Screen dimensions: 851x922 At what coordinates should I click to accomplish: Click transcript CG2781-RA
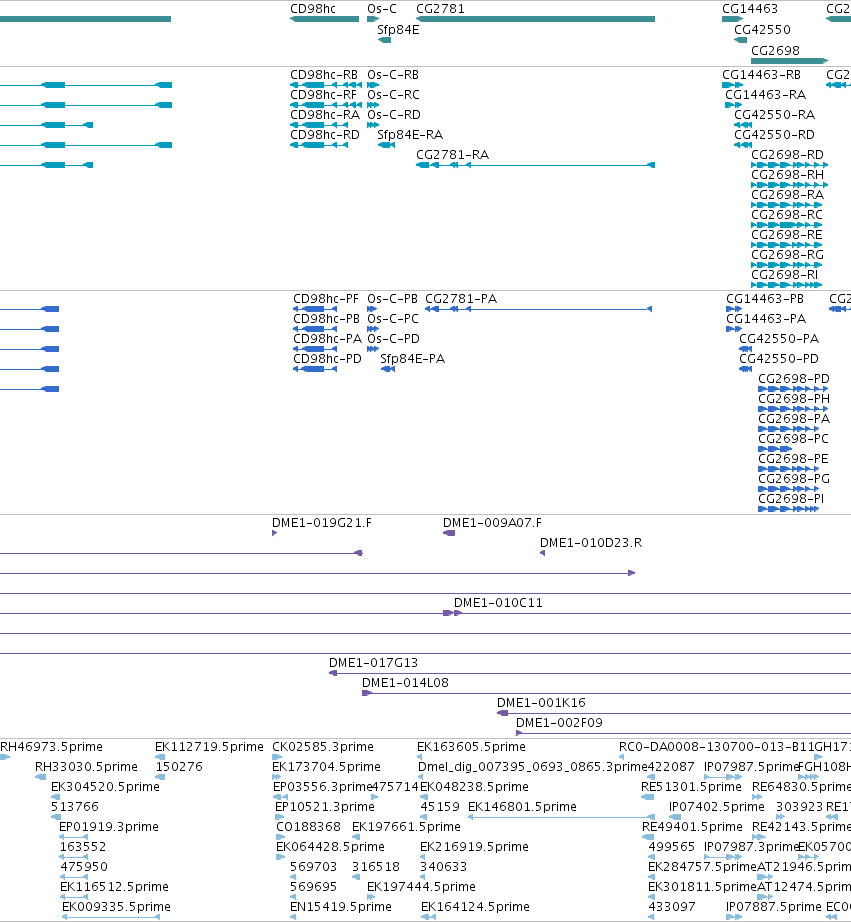tap(452, 155)
